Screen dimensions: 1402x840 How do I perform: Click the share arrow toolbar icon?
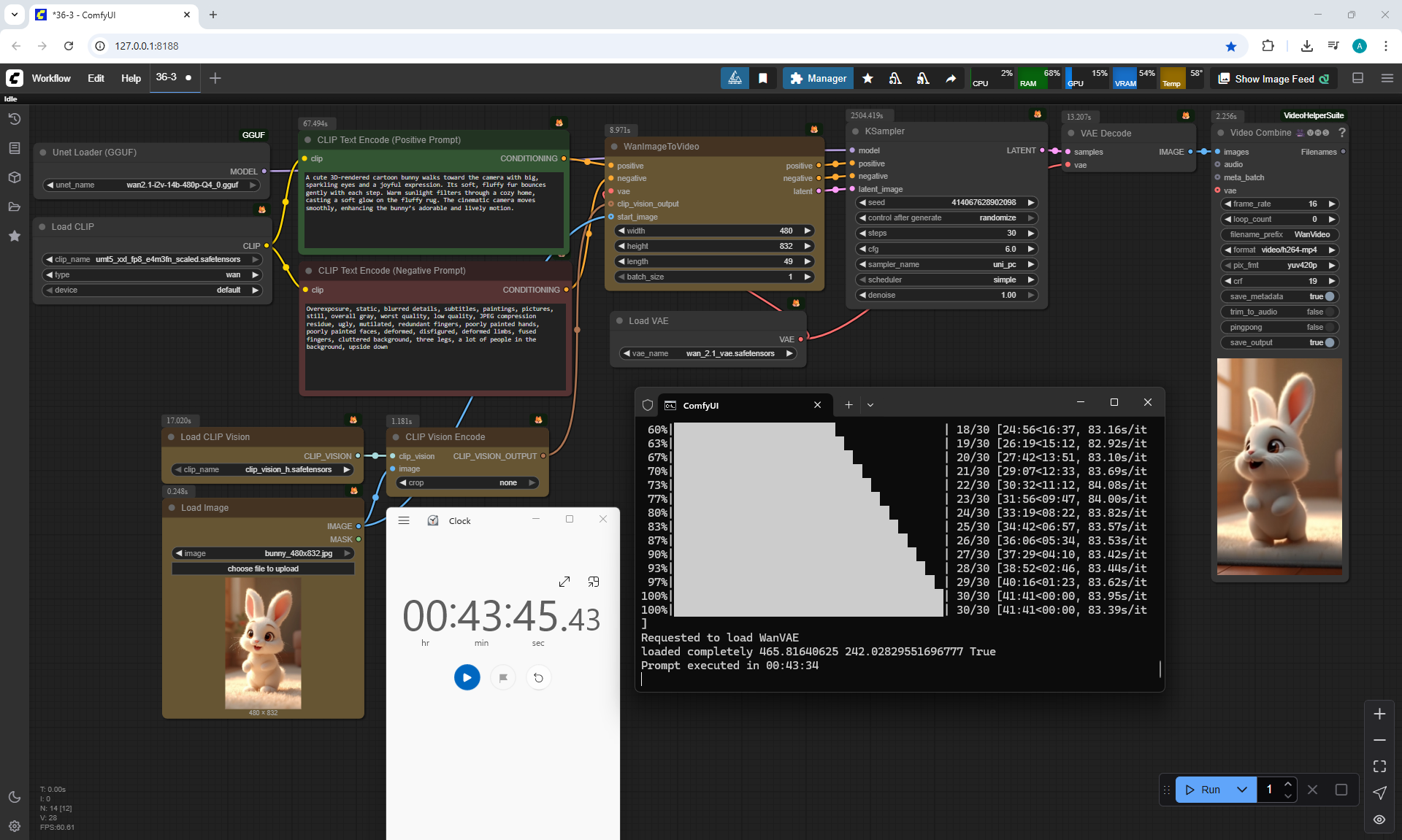click(x=951, y=78)
